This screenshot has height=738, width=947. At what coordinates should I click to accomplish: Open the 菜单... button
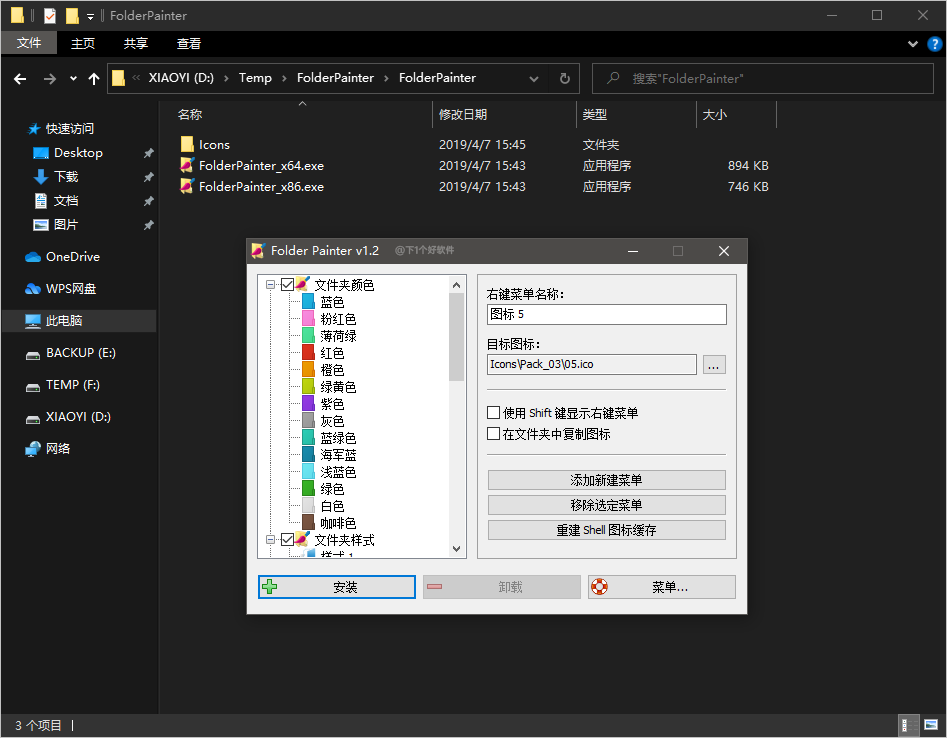[x=661, y=586]
